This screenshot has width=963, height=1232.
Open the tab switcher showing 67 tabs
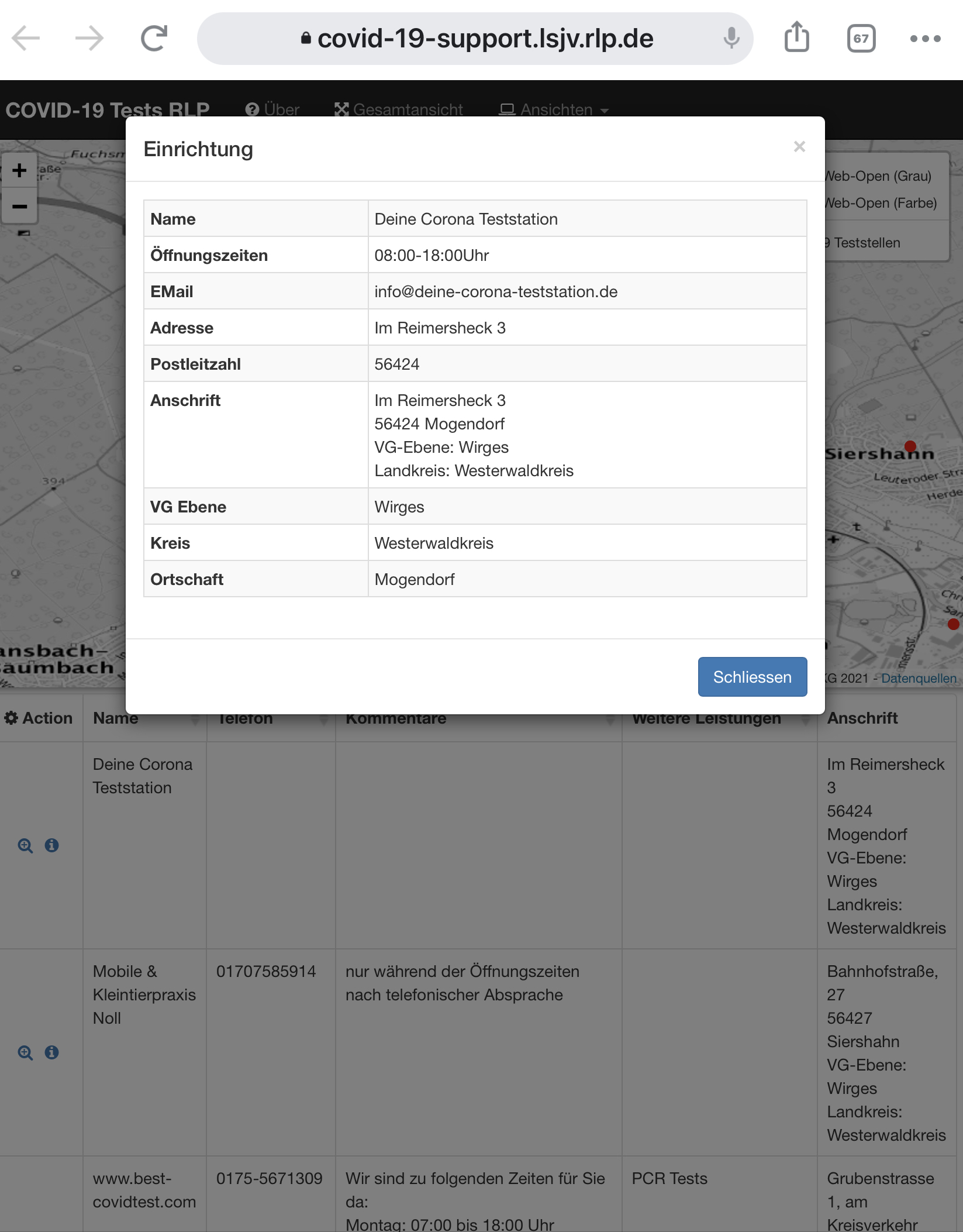click(861, 39)
